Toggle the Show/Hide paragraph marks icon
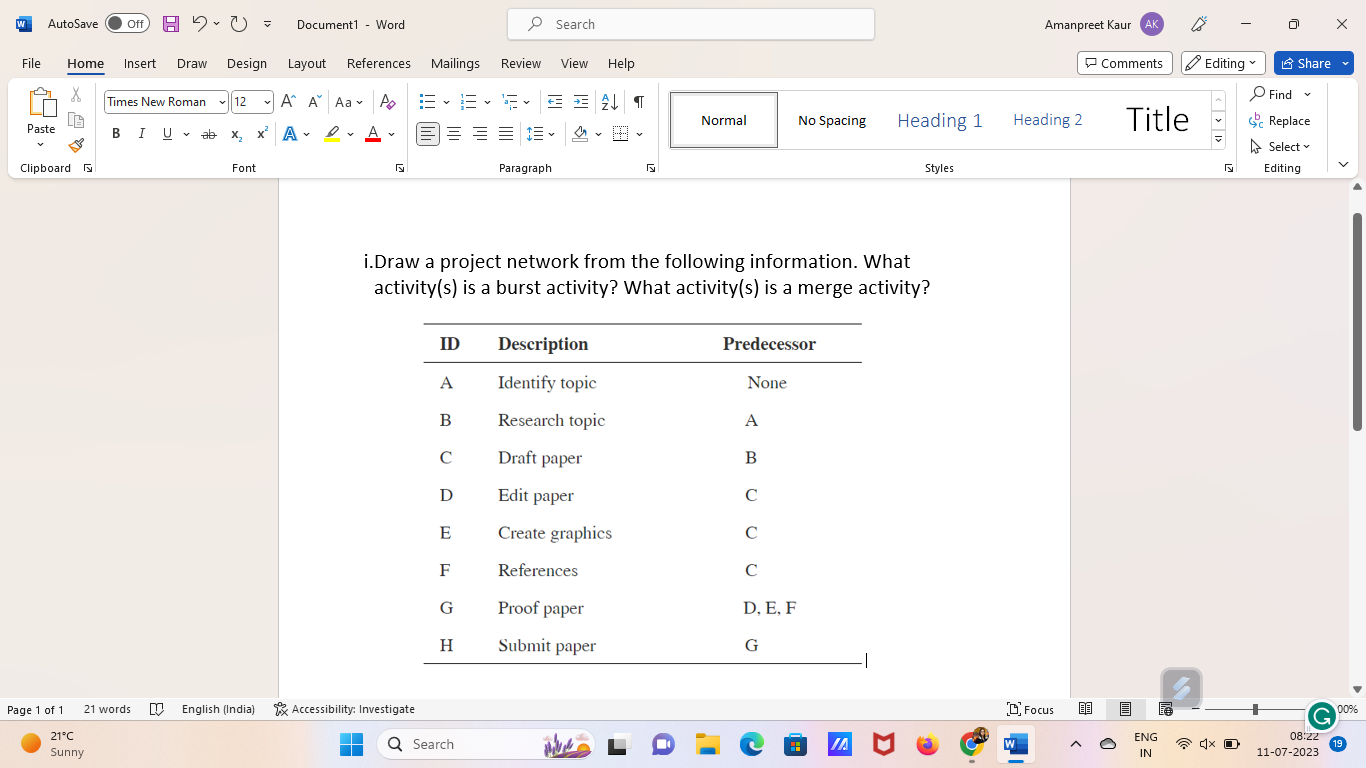 coord(637,101)
